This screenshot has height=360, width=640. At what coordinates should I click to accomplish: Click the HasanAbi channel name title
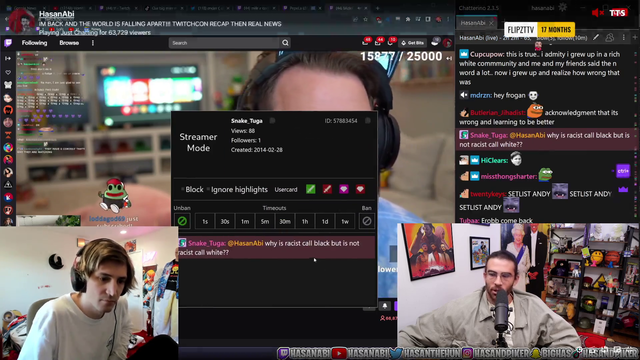click(56, 14)
